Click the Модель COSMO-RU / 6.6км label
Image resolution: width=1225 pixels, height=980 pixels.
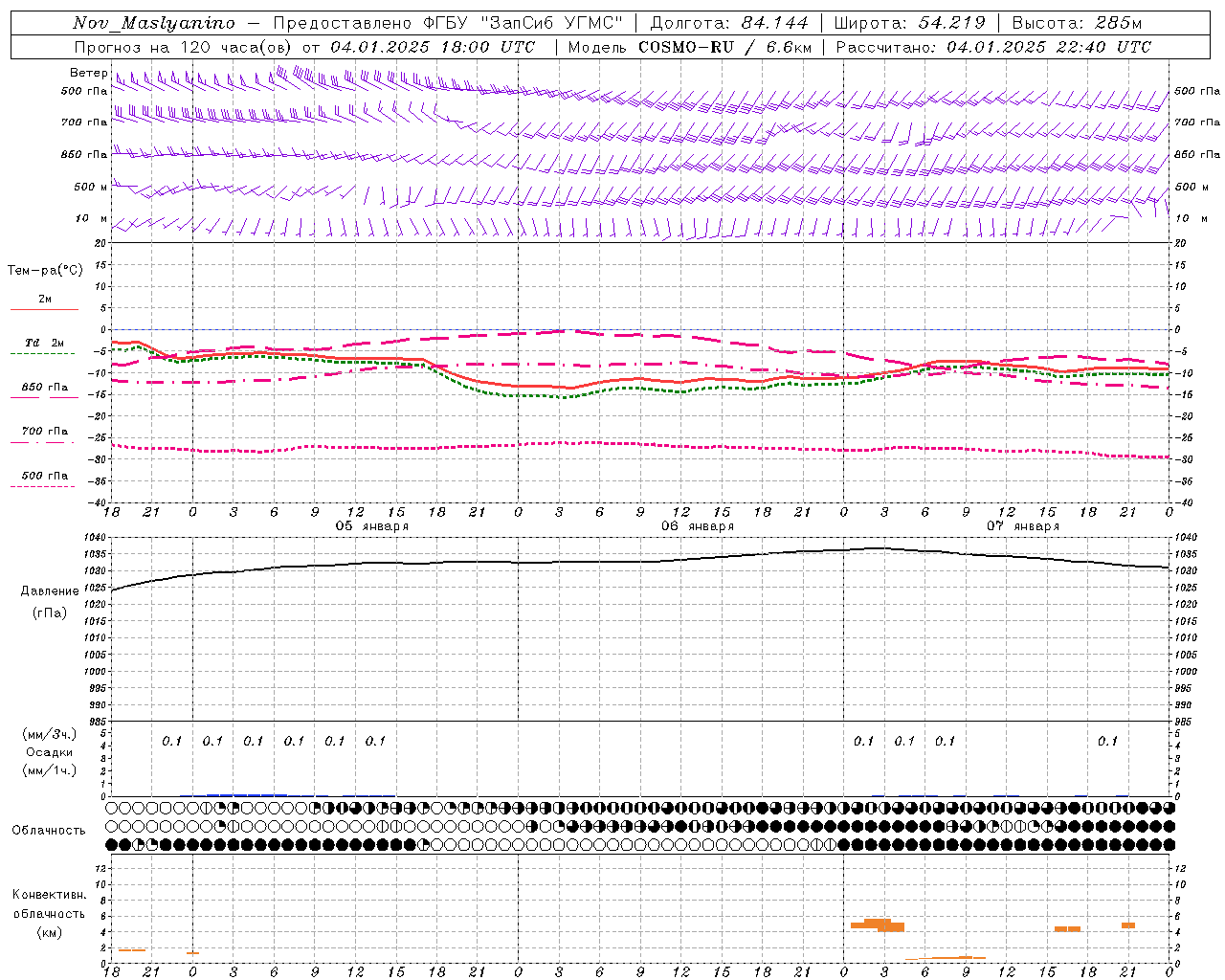690,47
